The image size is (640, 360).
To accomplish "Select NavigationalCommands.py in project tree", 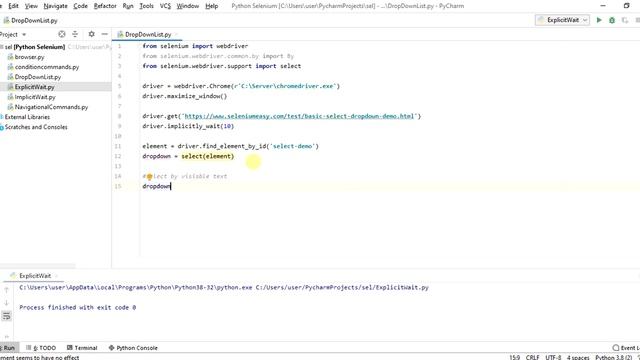I will click(x=51, y=107).
